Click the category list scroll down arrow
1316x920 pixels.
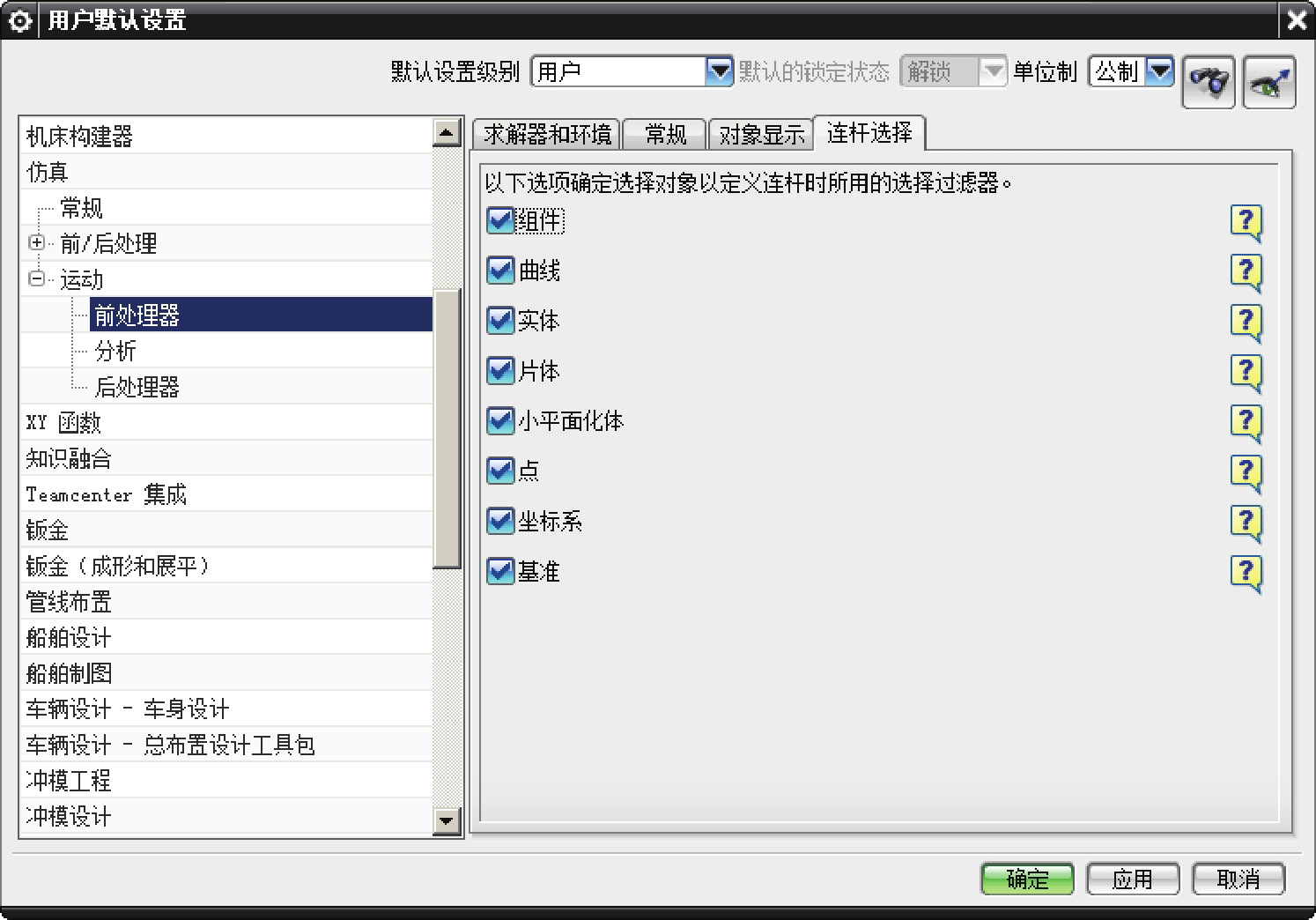pos(447,820)
